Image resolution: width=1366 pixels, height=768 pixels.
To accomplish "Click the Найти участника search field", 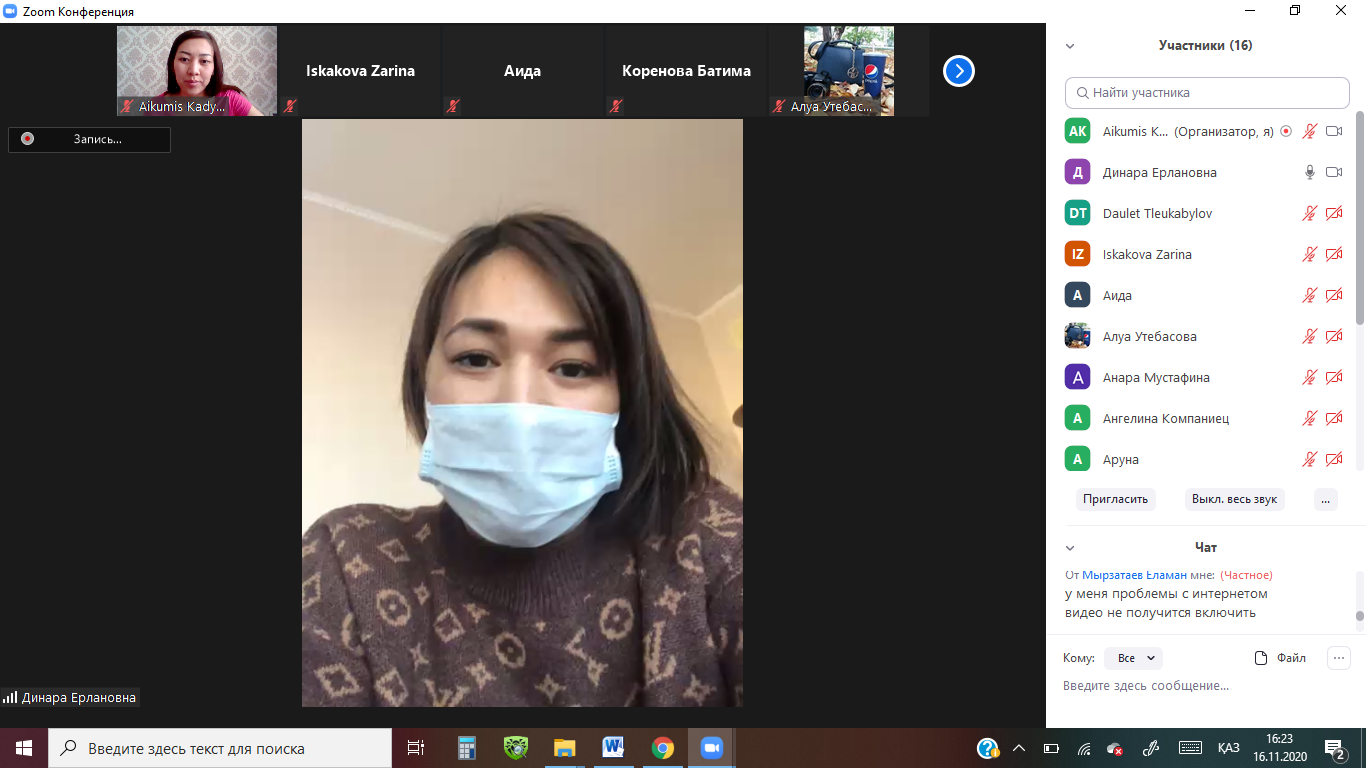I will pos(1207,92).
